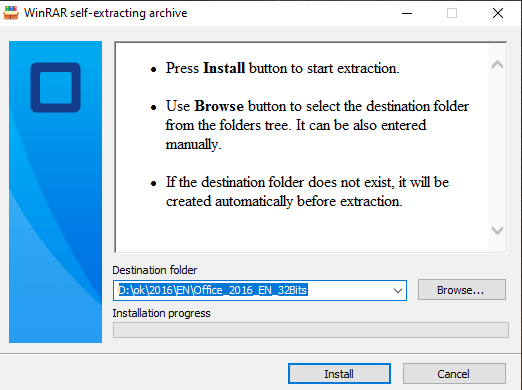Start extraction with the Install button

[339, 374]
